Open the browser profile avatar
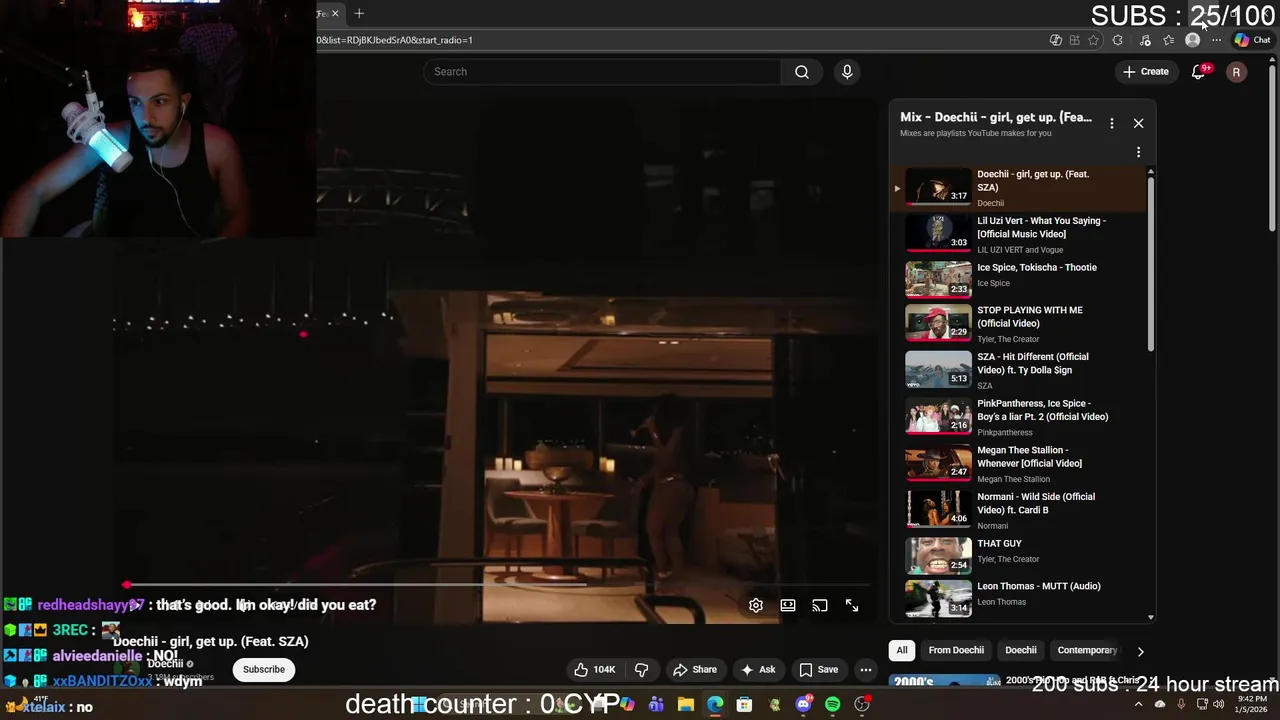This screenshot has height=720, width=1280. [1192, 40]
